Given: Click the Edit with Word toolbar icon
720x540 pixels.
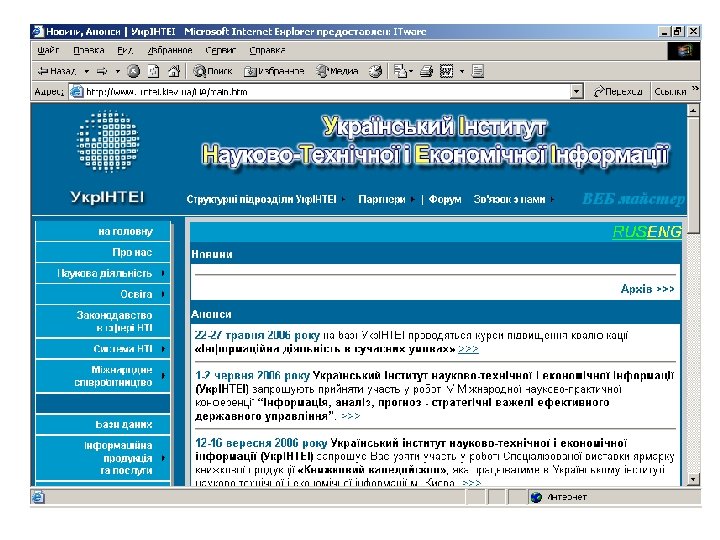Looking at the screenshot, I should point(447,71).
